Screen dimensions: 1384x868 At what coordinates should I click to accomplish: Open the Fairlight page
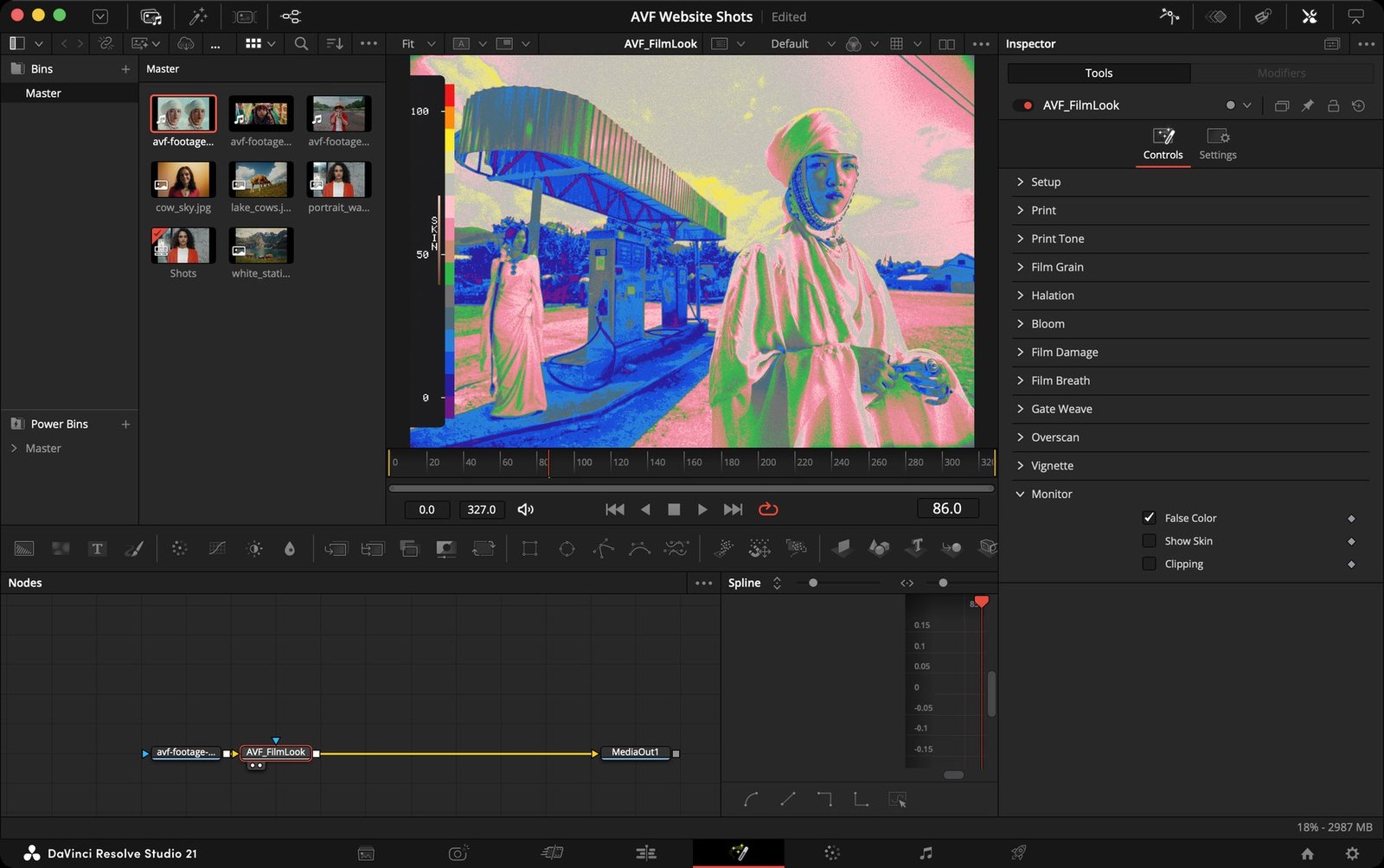tap(926, 853)
